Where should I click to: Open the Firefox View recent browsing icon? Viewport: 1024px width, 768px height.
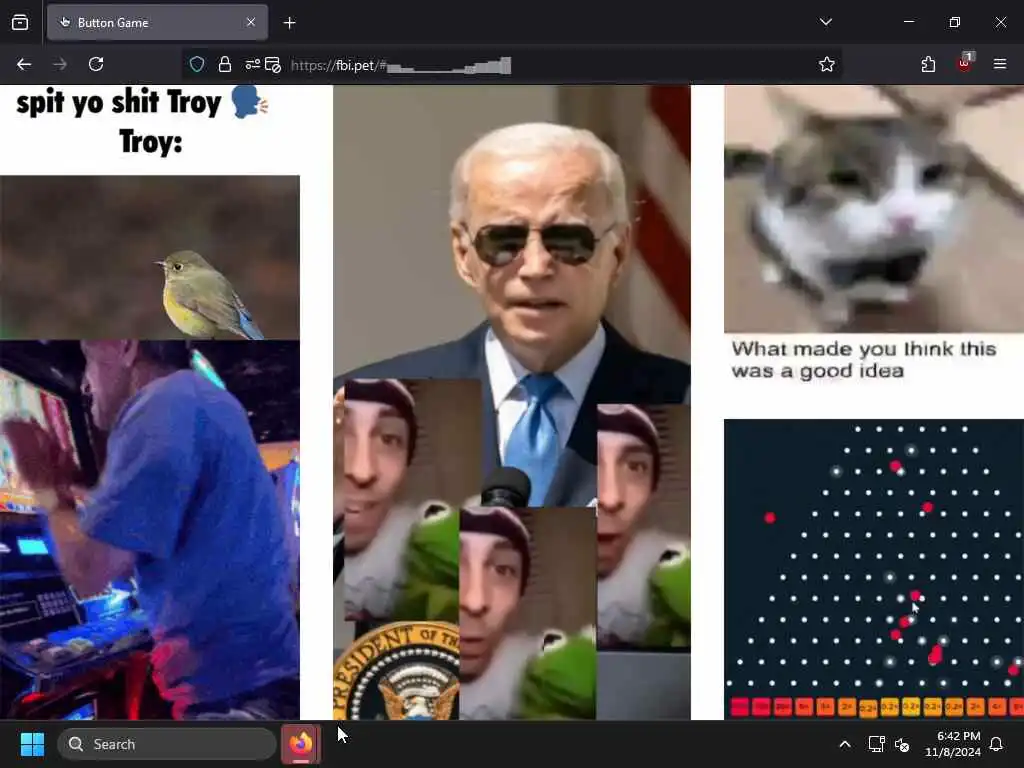point(20,22)
